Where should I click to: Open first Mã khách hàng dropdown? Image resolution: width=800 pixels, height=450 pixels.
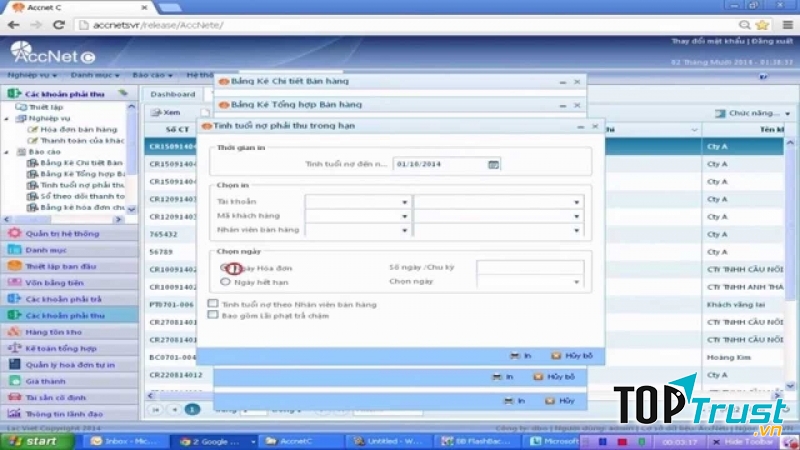[404, 216]
